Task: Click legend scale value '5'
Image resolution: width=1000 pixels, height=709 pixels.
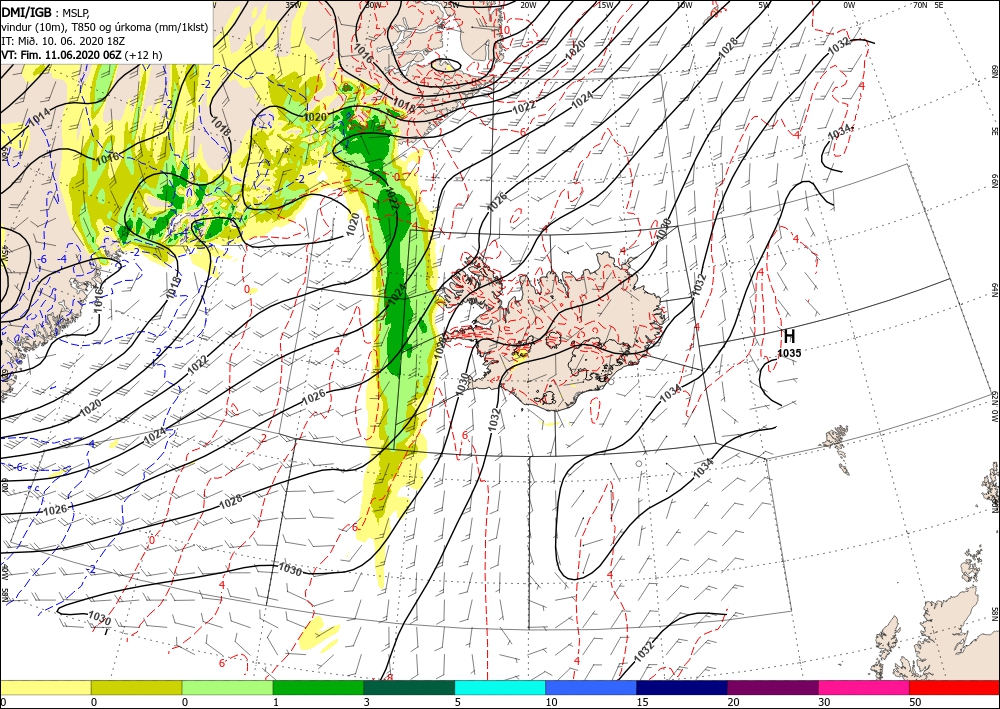Action: [x=458, y=702]
